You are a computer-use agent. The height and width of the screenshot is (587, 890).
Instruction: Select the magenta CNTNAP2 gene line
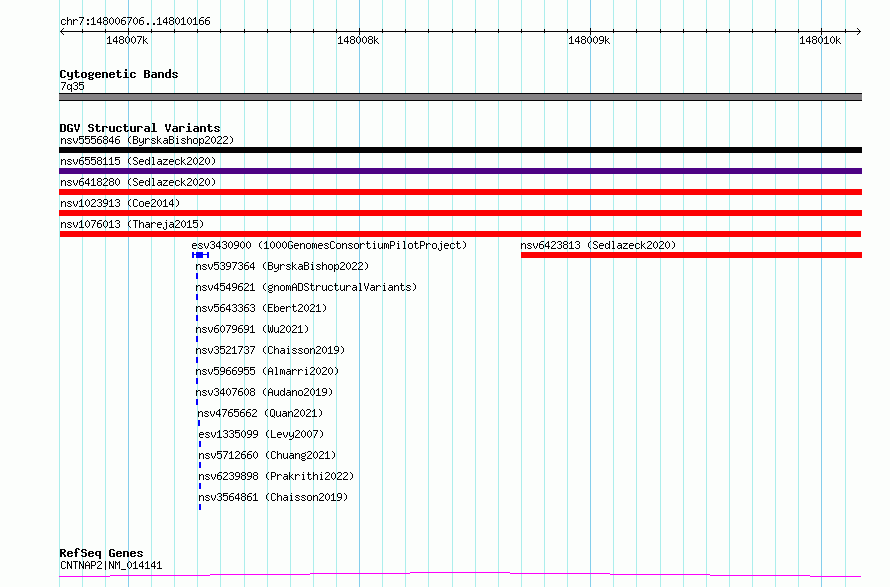tap(460, 575)
